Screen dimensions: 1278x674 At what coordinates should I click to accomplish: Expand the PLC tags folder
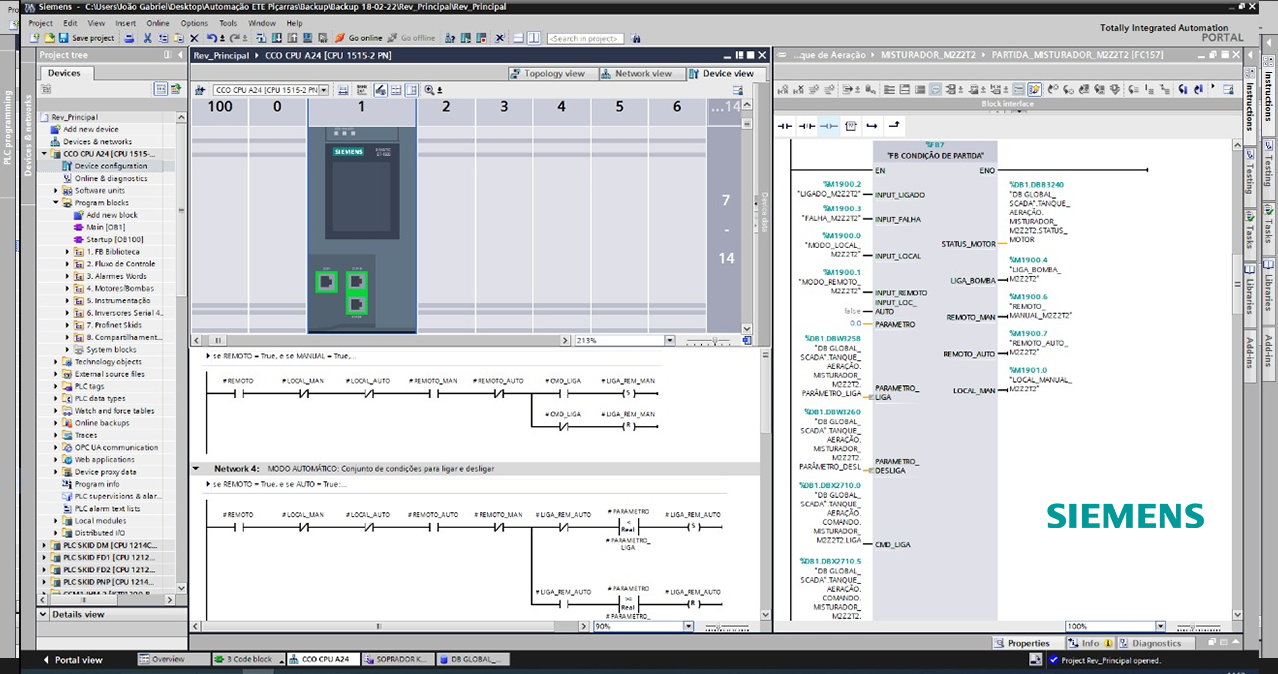57,386
